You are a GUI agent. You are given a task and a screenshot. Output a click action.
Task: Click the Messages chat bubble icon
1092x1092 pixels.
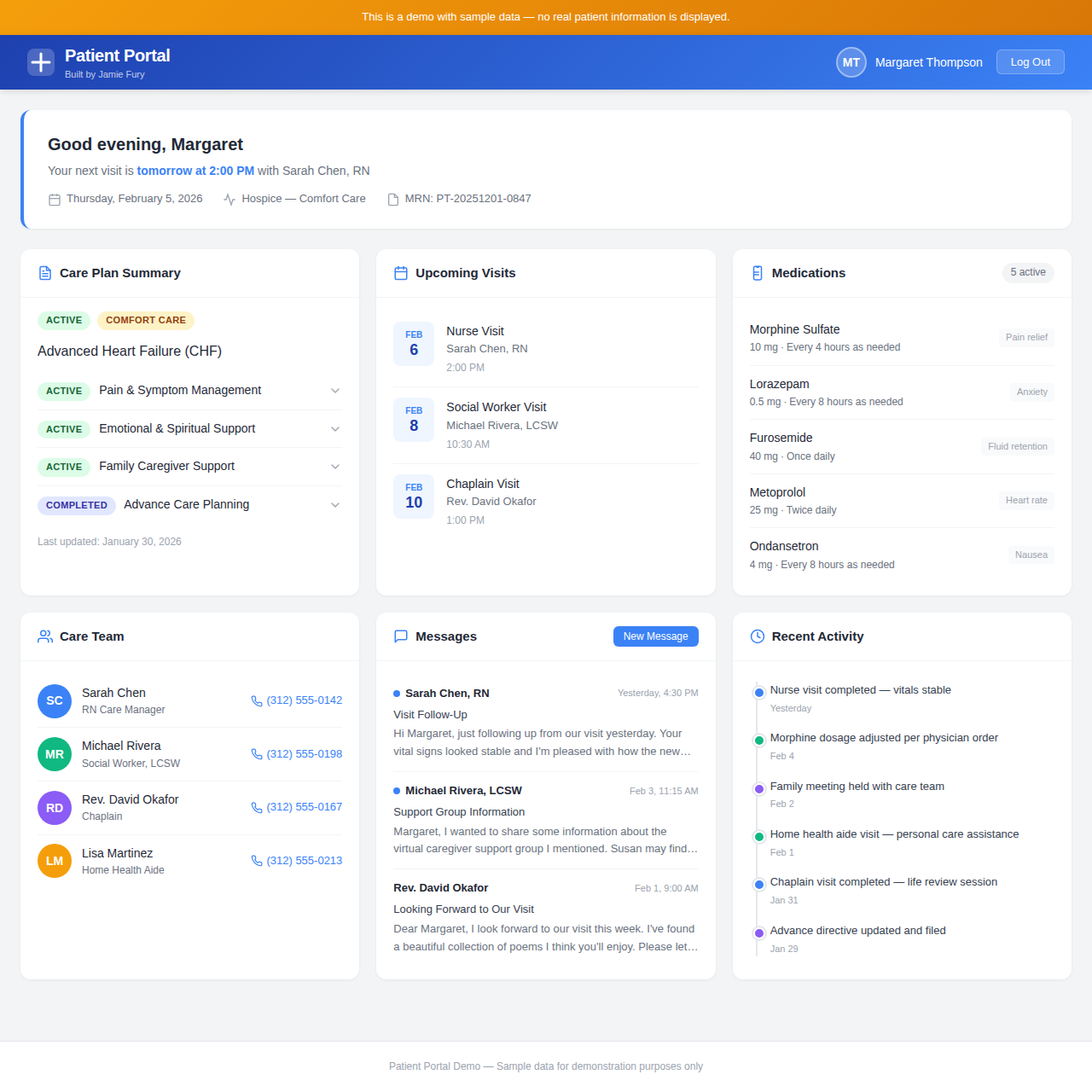400,636
